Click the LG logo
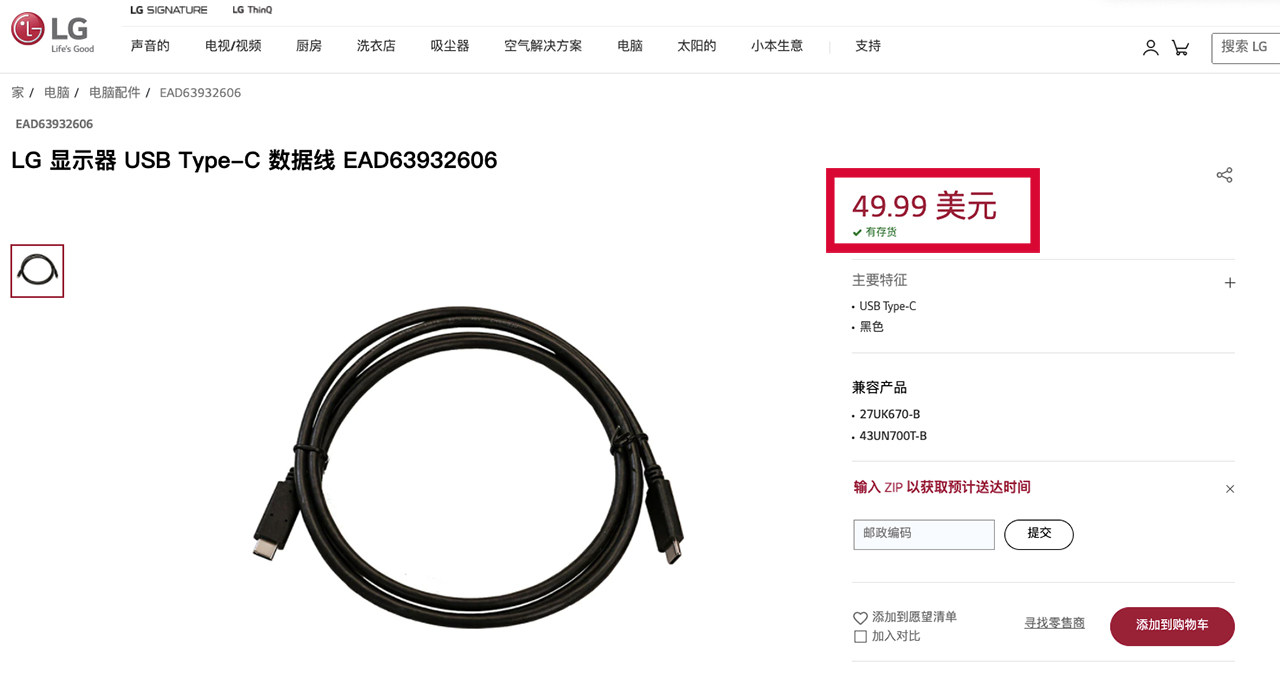This screenshot has width=1280, height=679. [53, 33]
